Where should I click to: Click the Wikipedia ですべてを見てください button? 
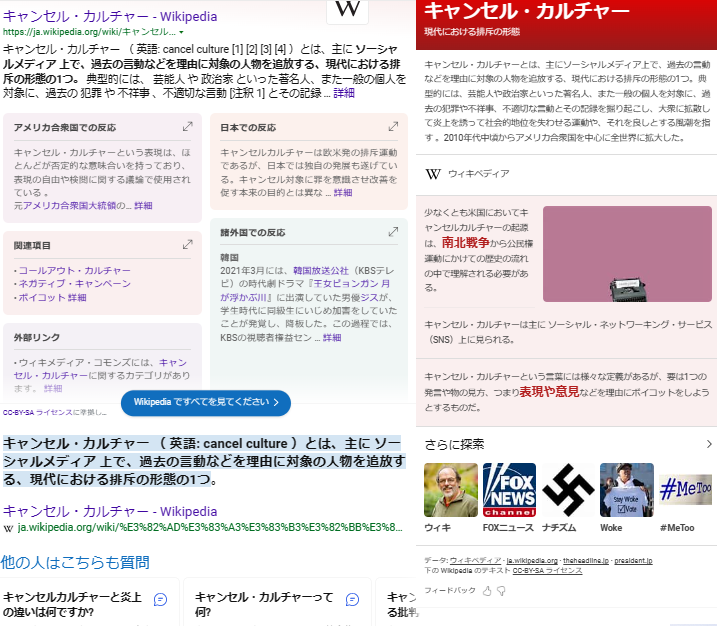[206, 402]
